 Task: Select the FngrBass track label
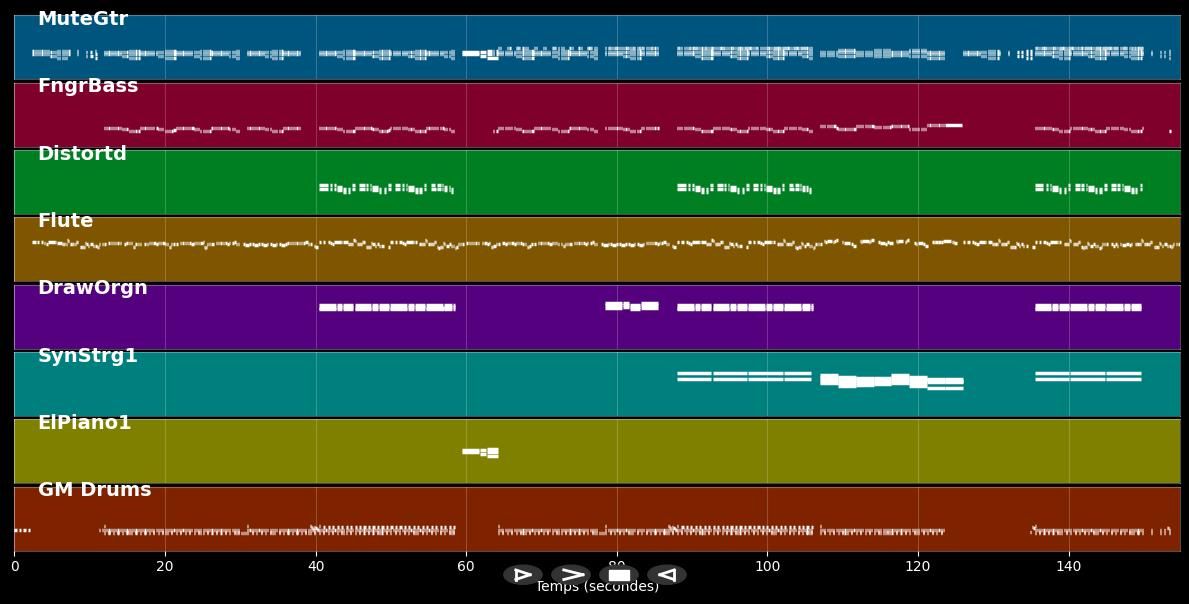click(x=88, y=86)
